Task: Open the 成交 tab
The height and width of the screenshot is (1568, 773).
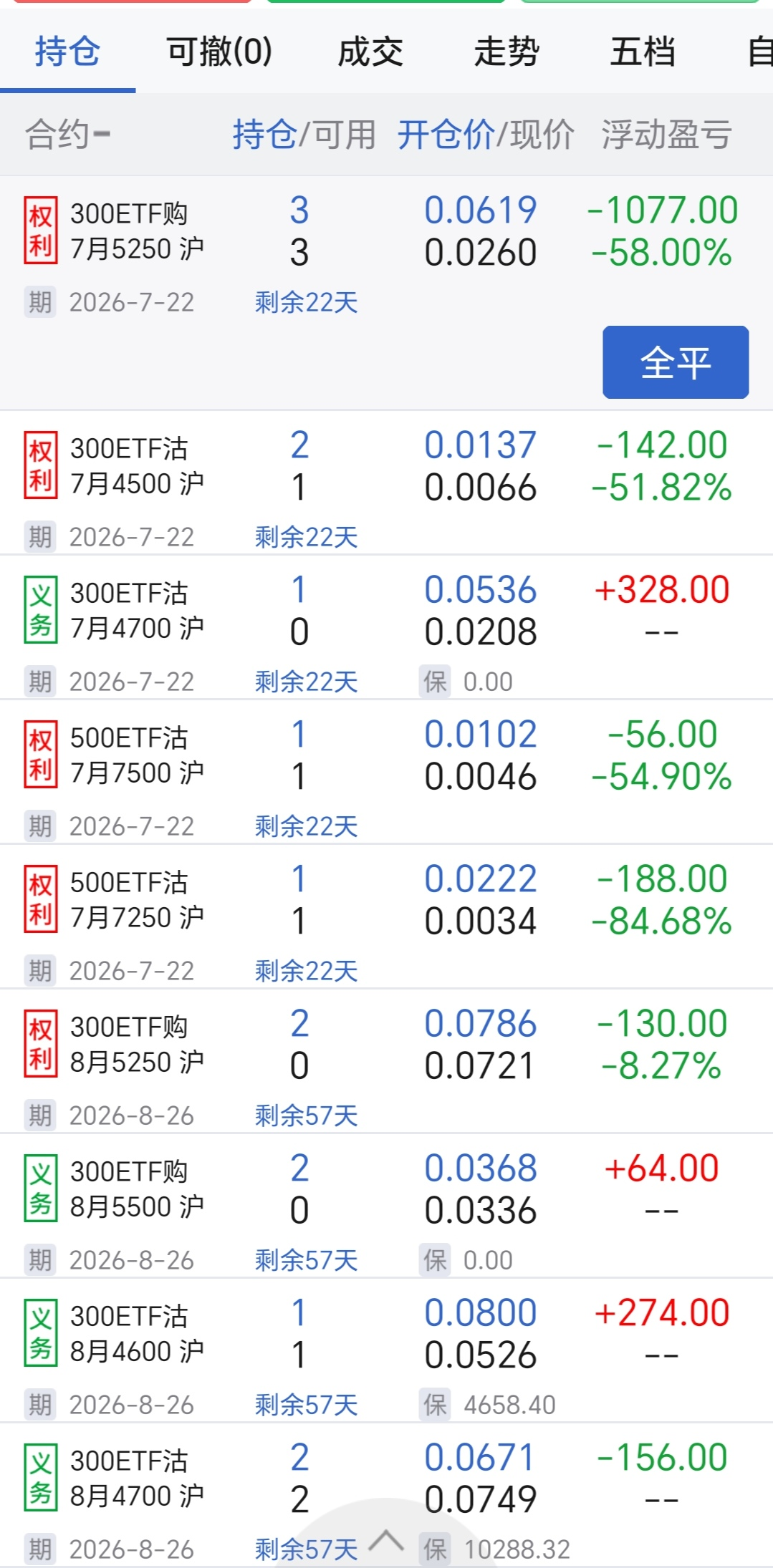Action: coord(370,52)
